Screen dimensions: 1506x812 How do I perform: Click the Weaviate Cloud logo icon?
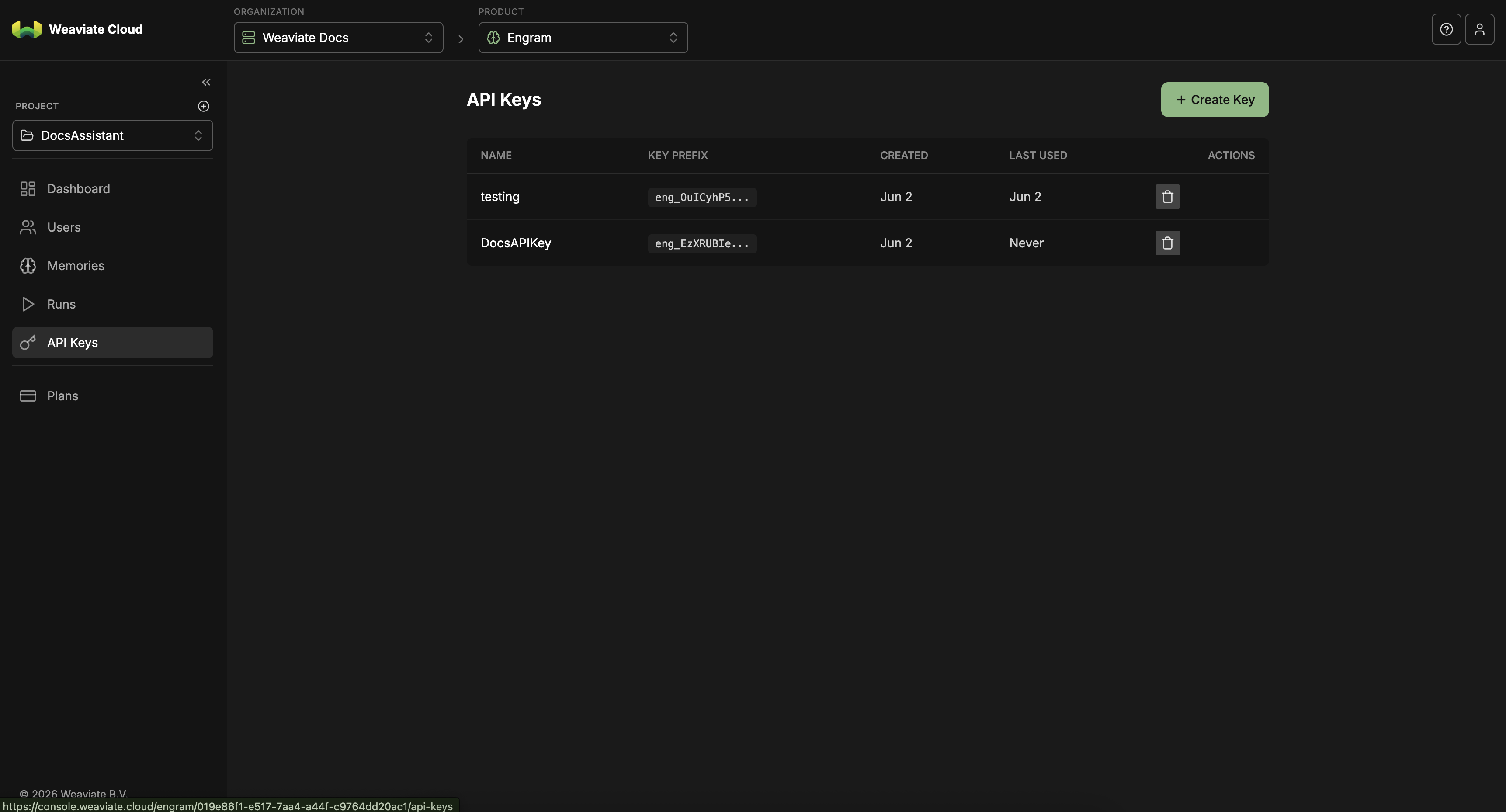pos(27,29)
